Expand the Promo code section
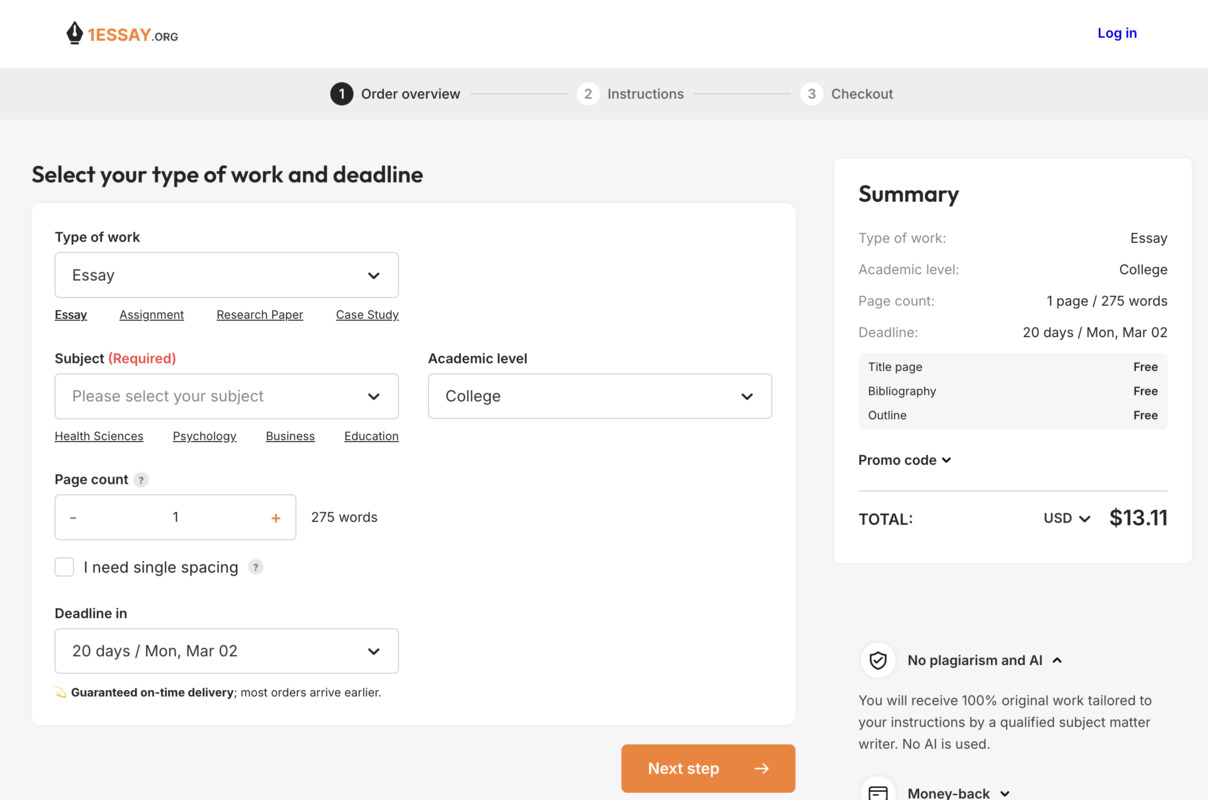 tap(905, 460)
